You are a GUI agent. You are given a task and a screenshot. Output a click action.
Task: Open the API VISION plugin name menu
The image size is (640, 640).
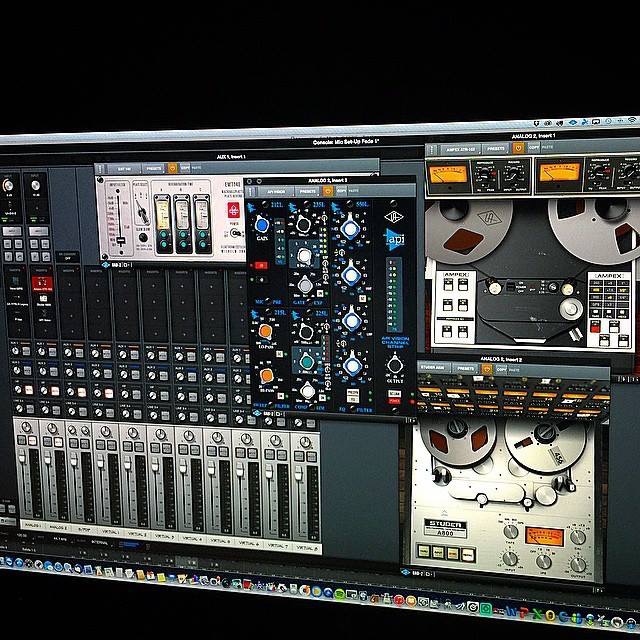(276, 191)
